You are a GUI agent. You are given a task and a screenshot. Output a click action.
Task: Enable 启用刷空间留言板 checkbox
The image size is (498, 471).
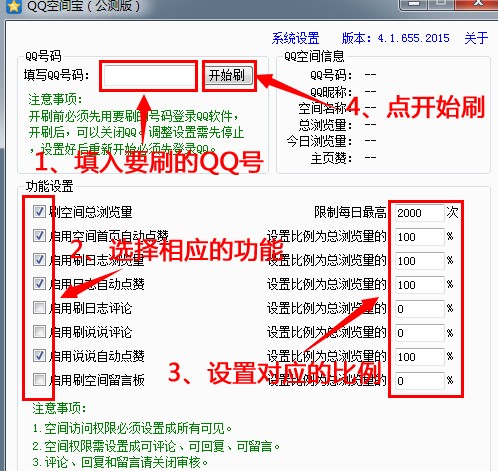tap(39, 379)
